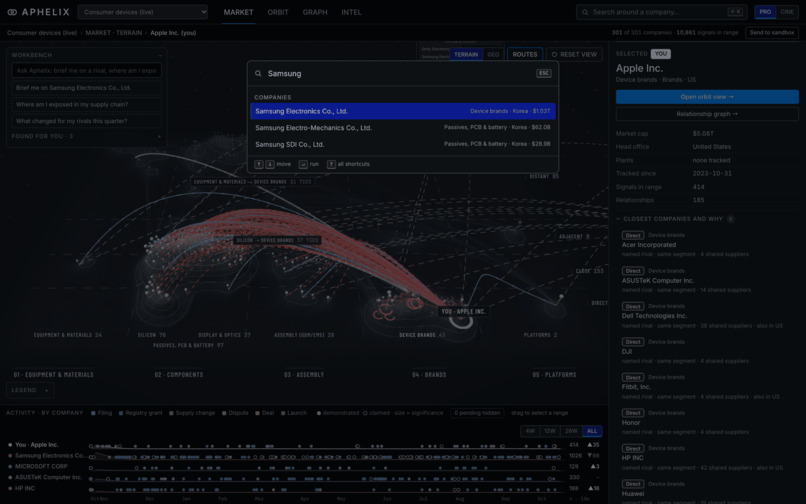Select the 26W time range

pos(571,431)
